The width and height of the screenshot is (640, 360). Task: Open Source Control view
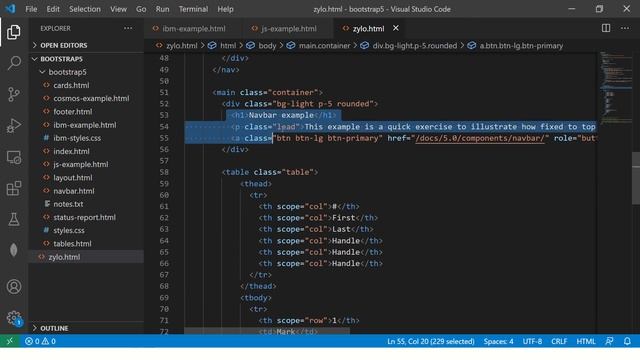click(x=13, y=94)
